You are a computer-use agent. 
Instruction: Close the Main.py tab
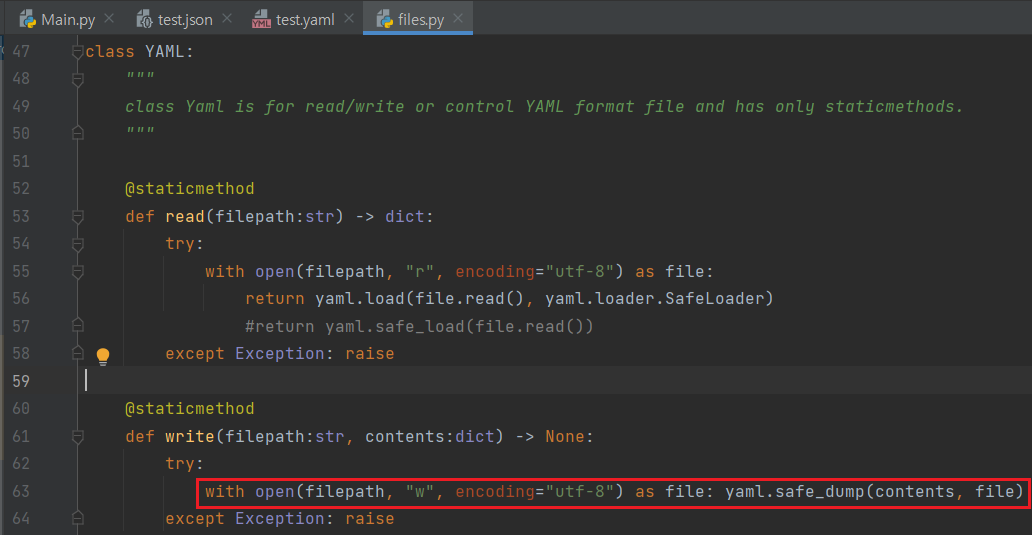(109, 18)
